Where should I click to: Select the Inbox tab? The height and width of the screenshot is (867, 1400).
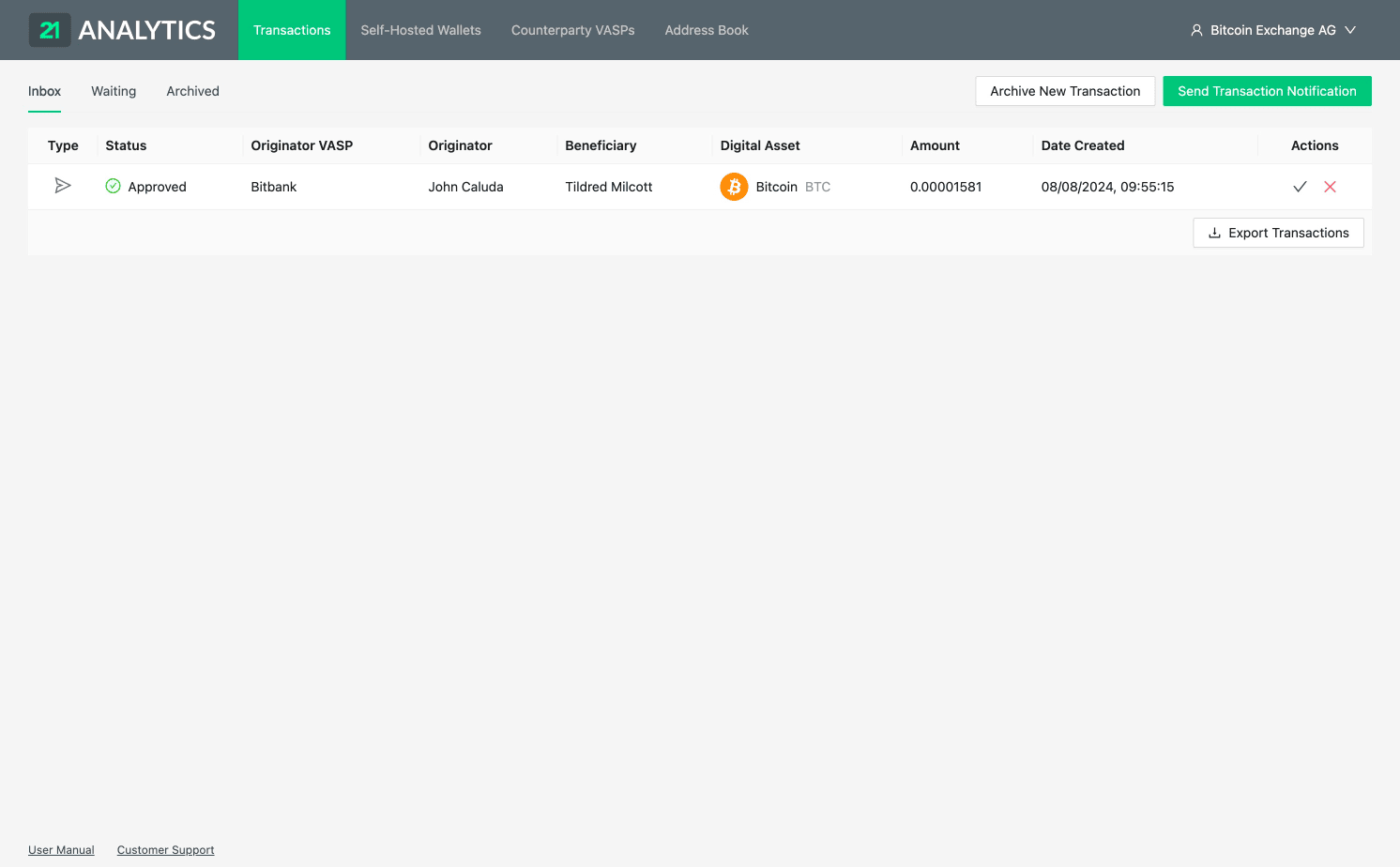44,91
